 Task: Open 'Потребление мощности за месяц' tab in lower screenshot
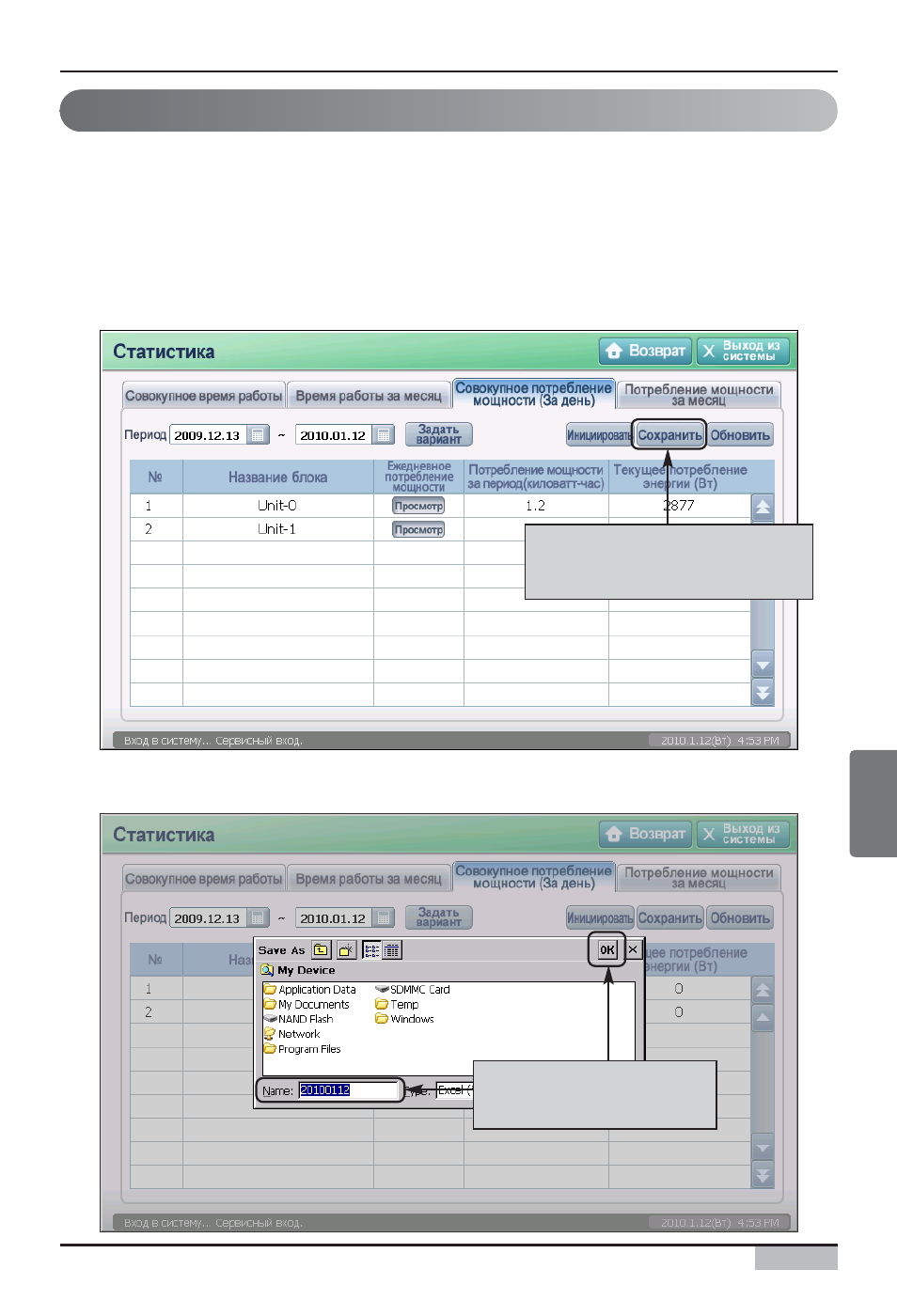[699, 878]
